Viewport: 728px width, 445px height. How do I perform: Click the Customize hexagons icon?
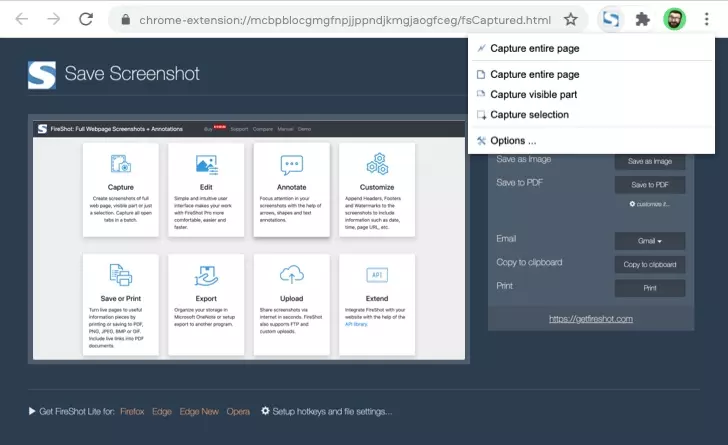[377, 164]
